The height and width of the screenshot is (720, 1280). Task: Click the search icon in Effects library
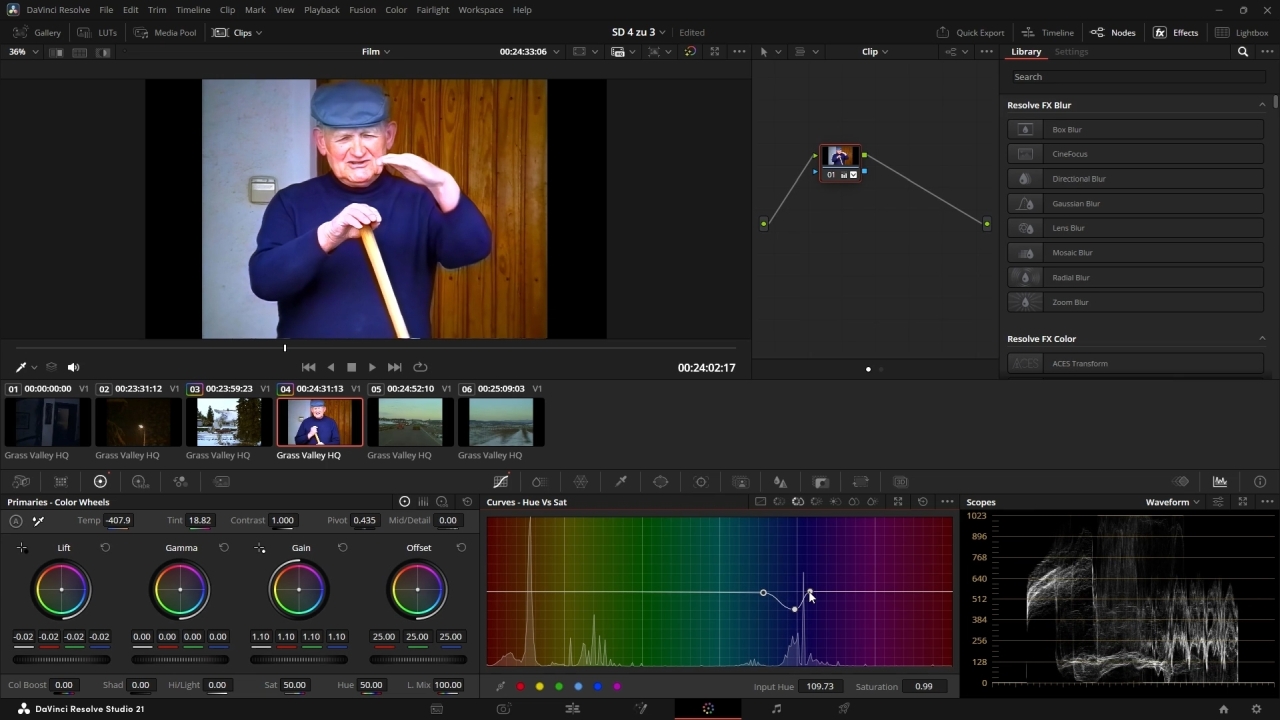1243,51
